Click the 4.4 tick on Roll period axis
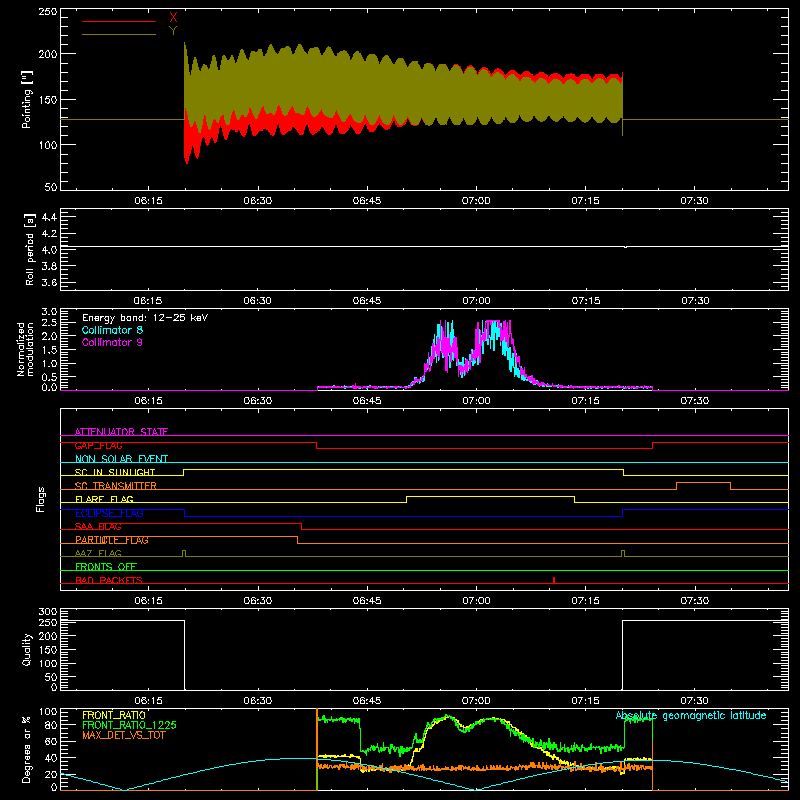The image size is (800, 800). (x=49, y=217)
